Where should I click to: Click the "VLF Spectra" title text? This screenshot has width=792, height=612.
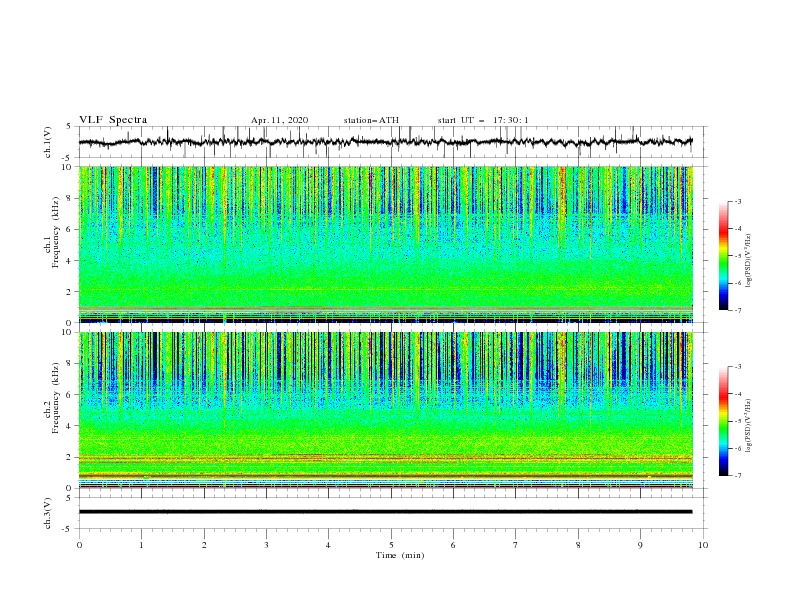point(113,120)
